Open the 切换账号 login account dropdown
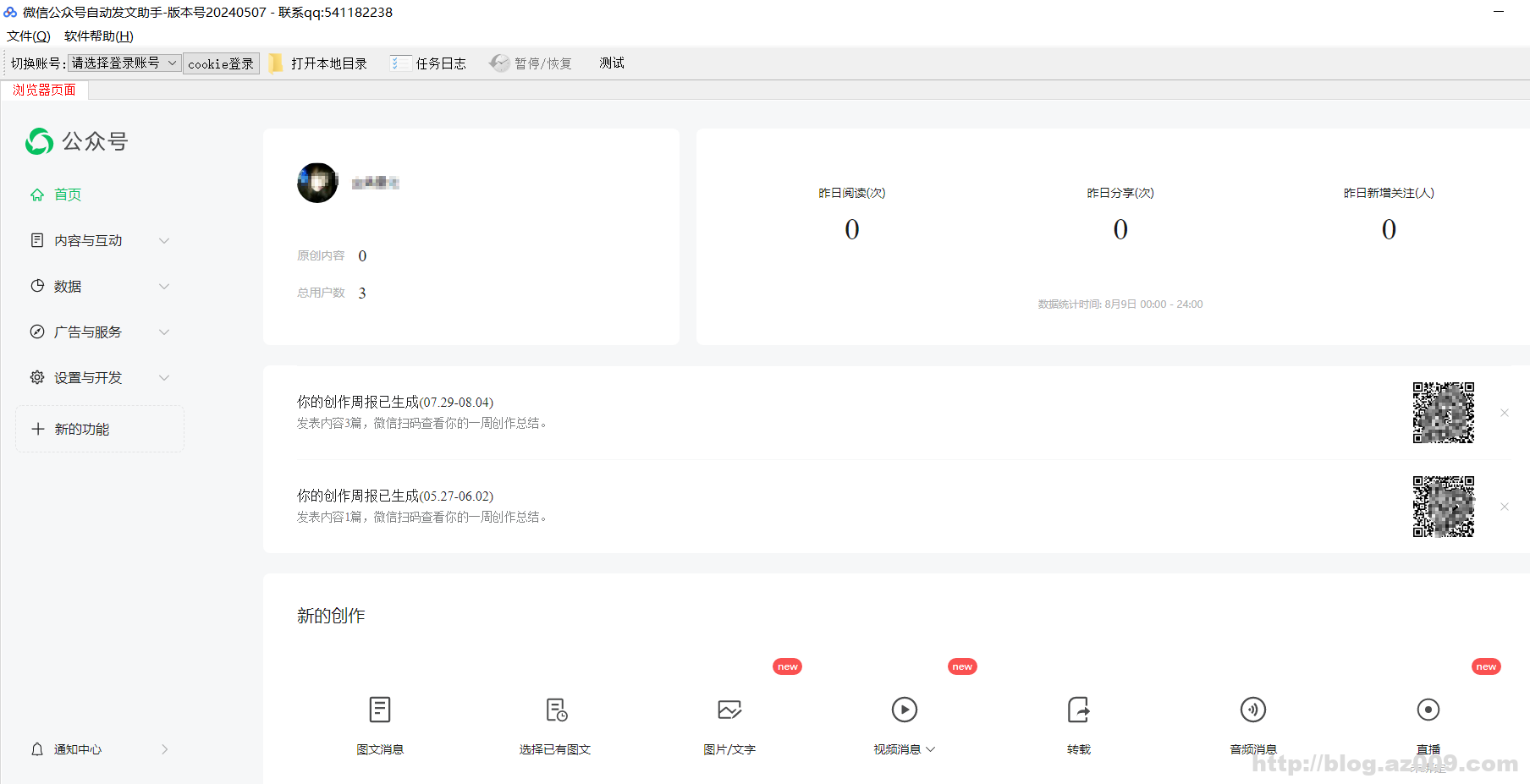 point(124,63)
